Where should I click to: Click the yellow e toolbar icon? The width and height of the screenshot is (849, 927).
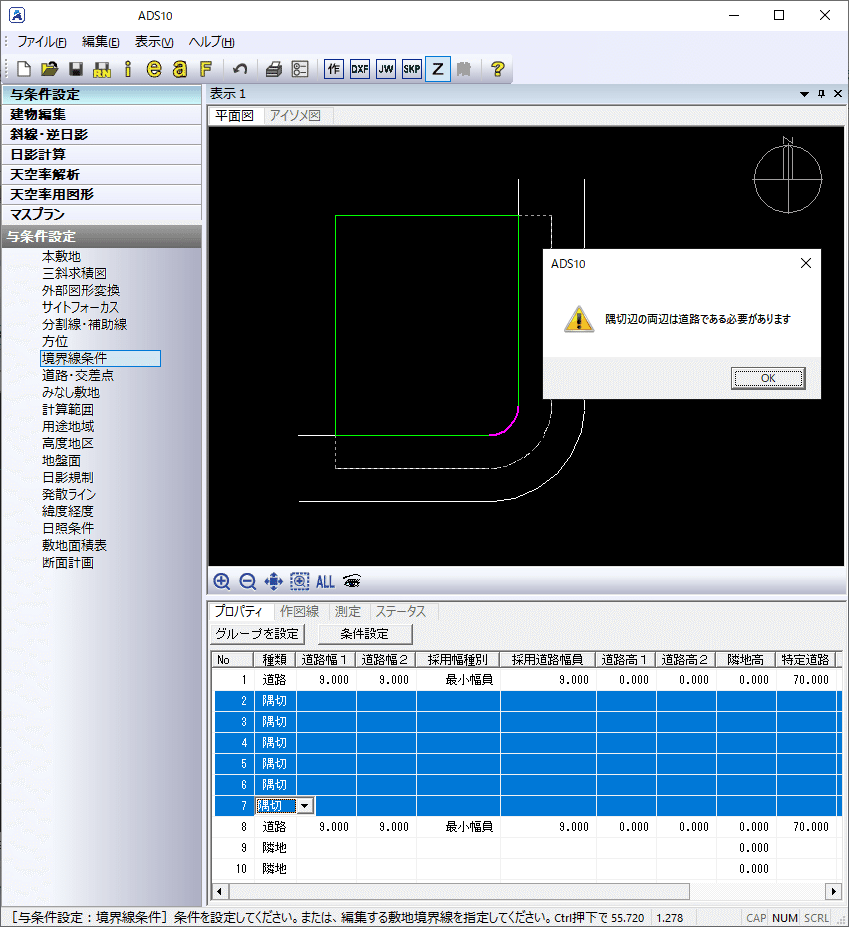pyautogui.click(x=154, y=69)
